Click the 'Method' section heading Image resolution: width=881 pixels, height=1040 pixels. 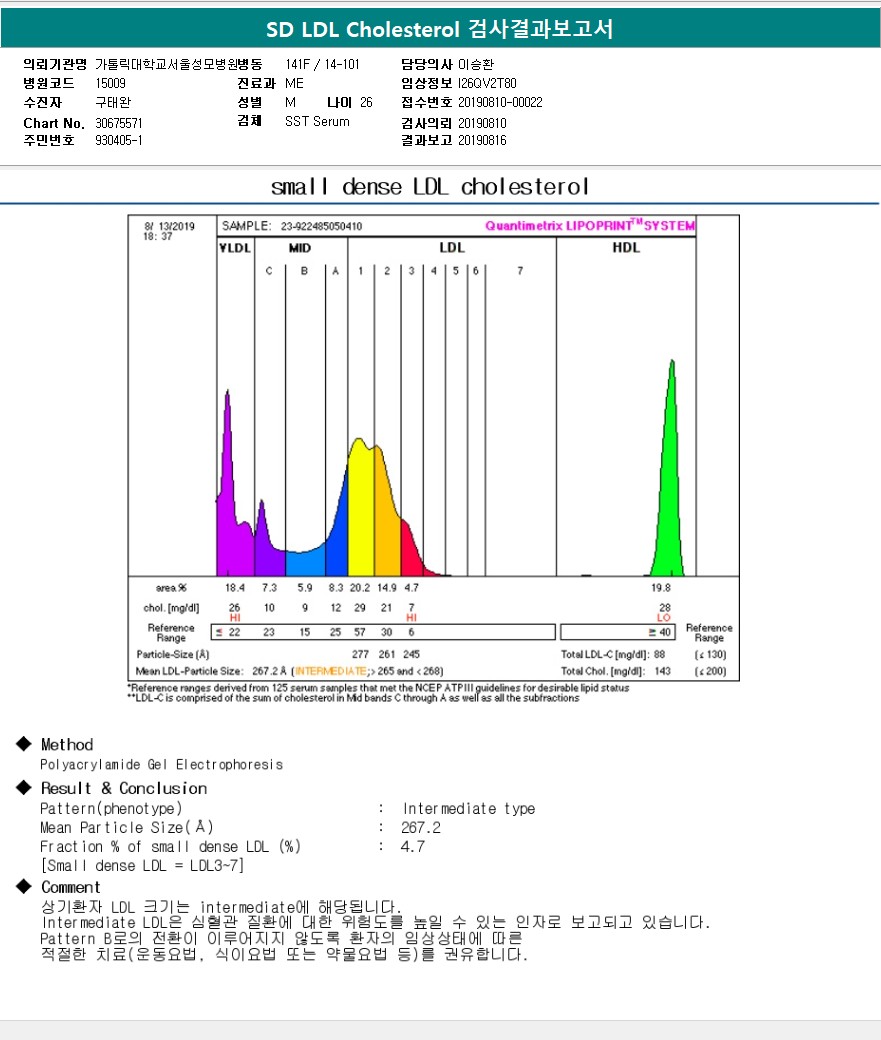[67, 745]
